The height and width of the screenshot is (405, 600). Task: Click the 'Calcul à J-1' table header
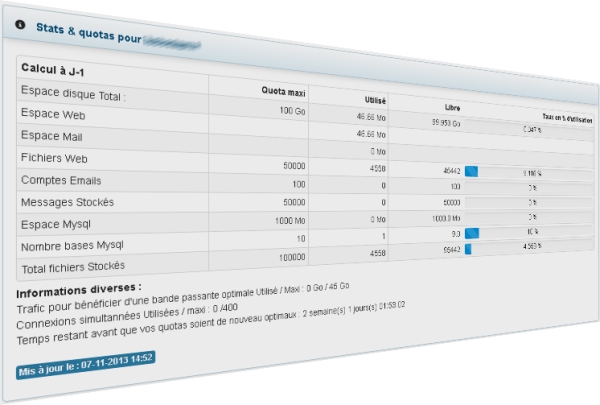[x=53, y=69]
